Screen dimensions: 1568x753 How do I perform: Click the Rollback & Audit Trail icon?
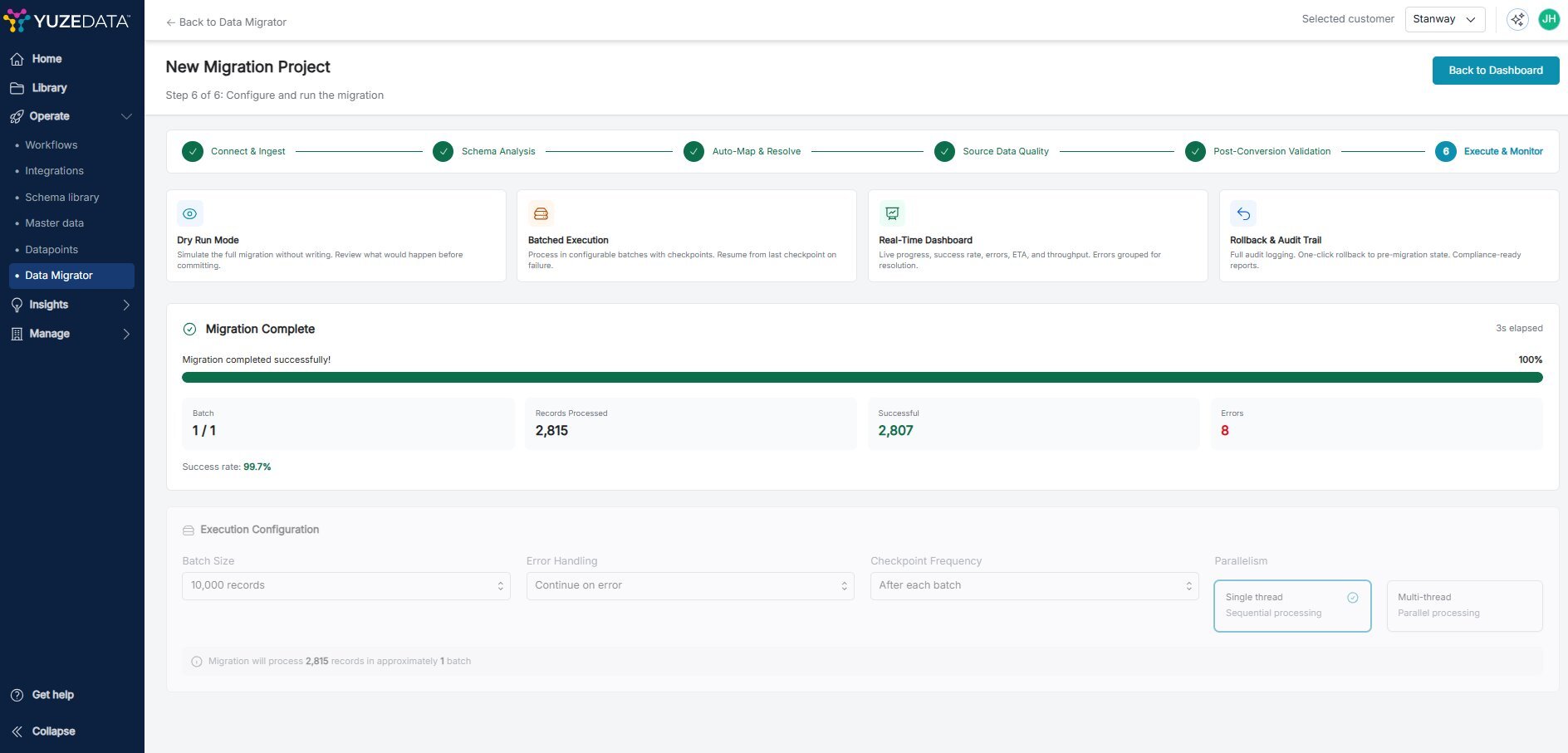[1243, 214]
